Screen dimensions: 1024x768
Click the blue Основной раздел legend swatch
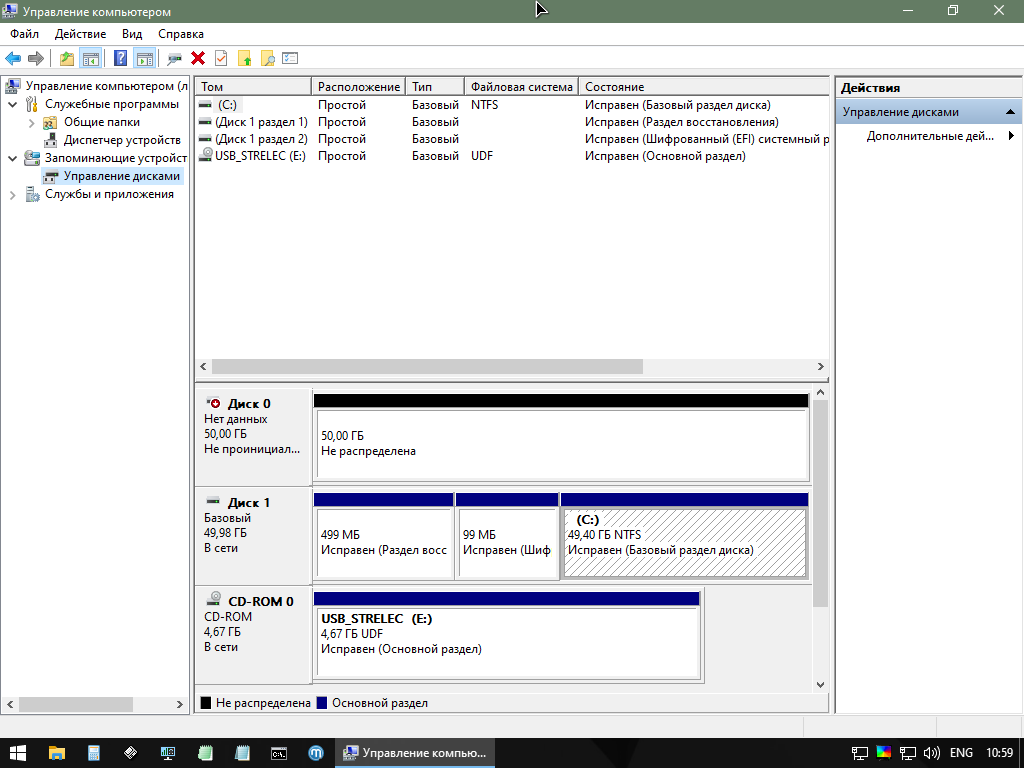[321, 703]
